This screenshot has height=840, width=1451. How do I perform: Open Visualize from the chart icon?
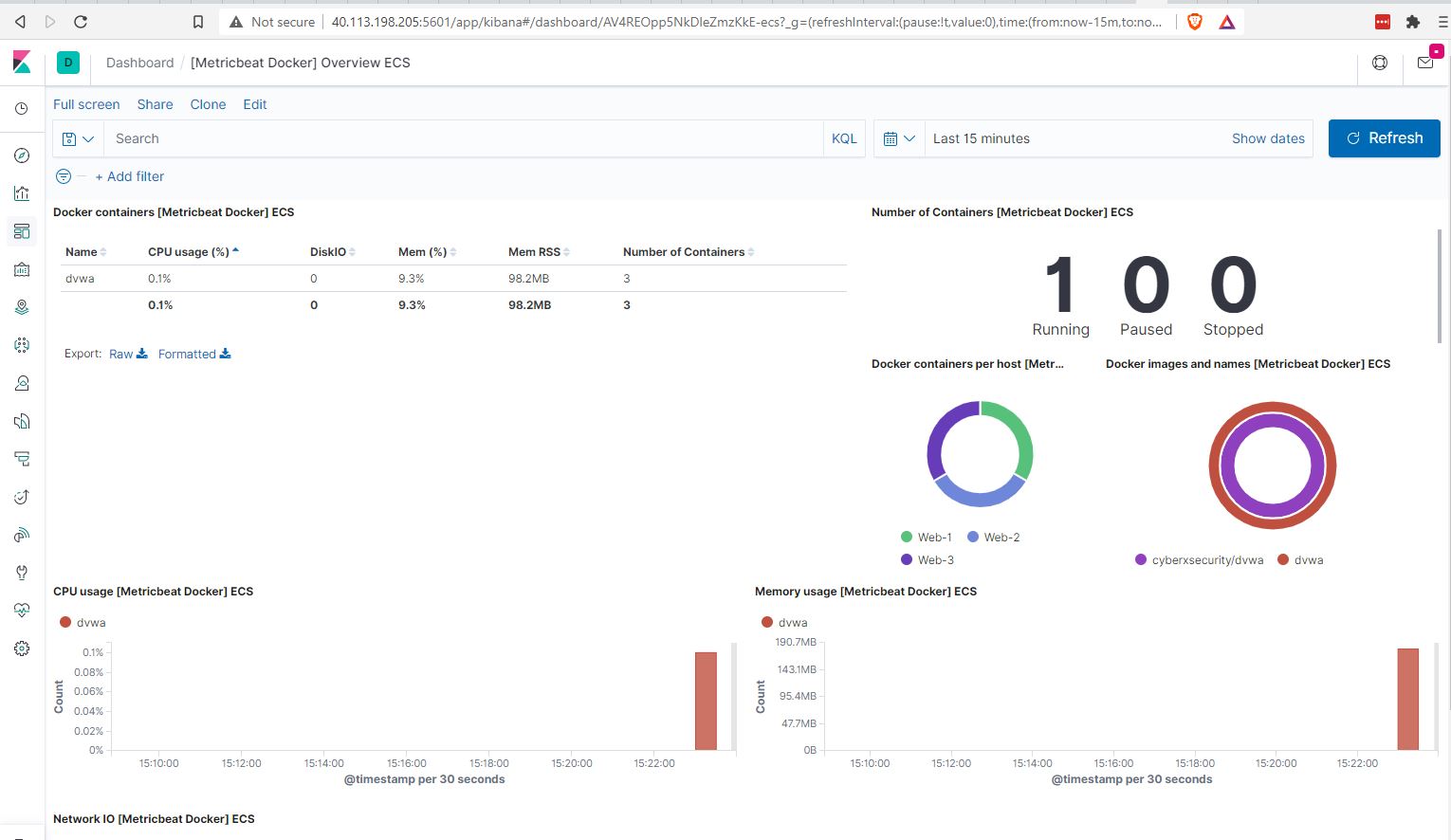click(x=22, y=193)
